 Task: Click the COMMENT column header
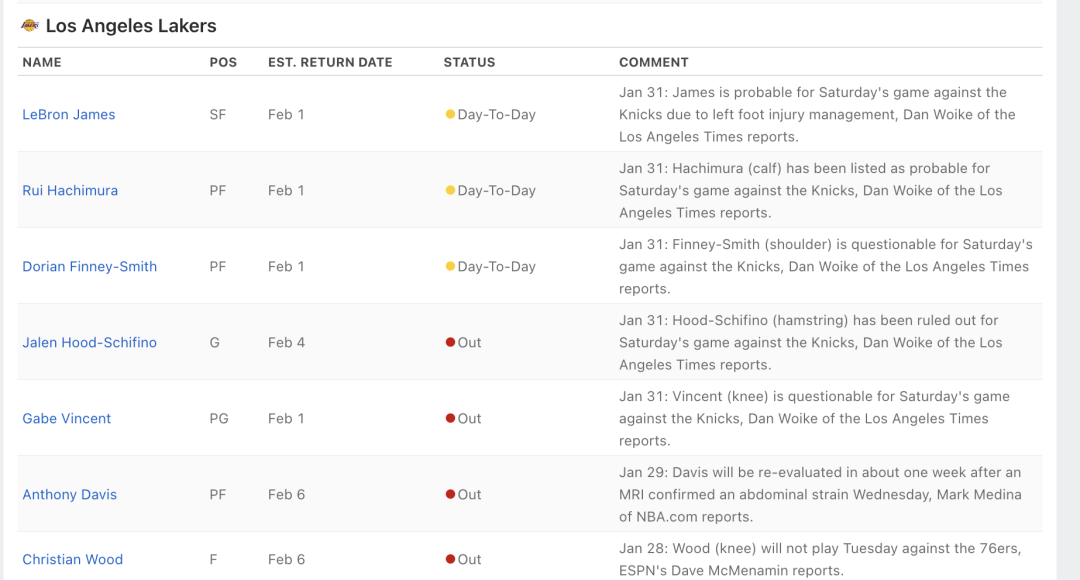(654, 62)
